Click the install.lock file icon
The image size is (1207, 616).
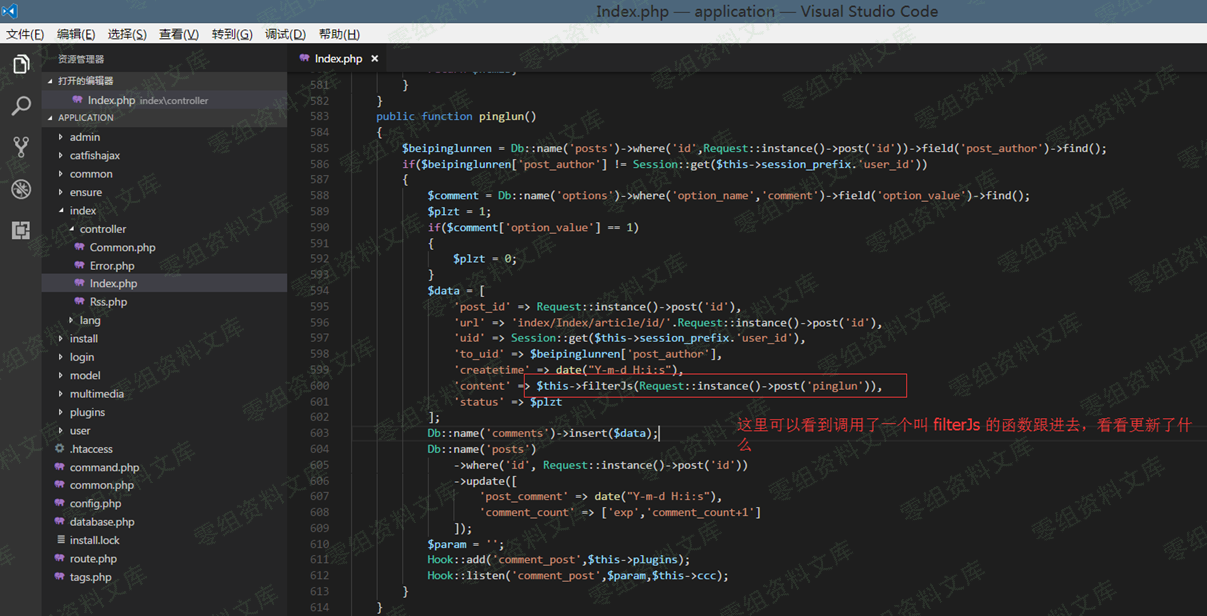click(x=60, y=540)
